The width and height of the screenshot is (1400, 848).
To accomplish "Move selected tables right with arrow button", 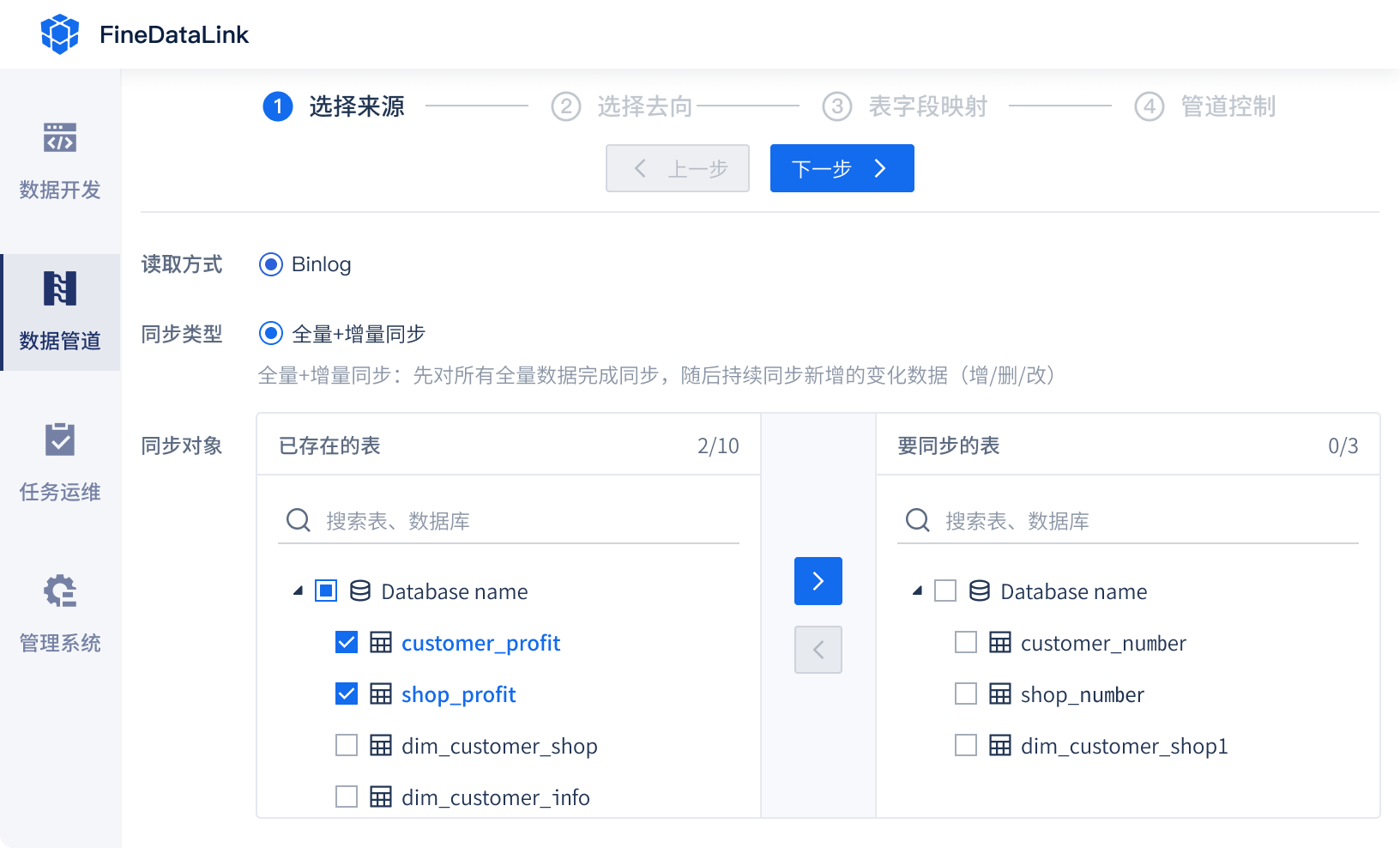I will (x=818, y=581).
